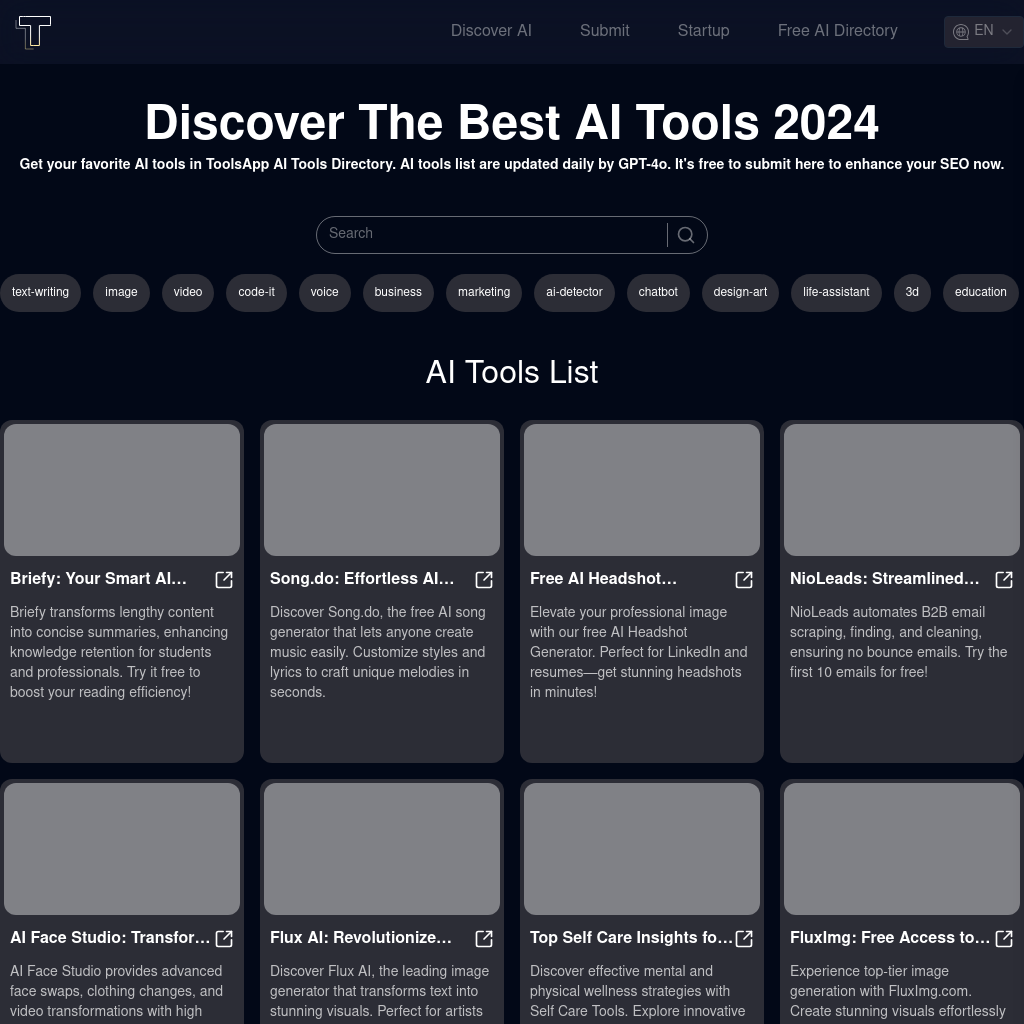Open Free AI Headshot external link icon
This screenshot has height=1024, width=1024.
pos(744,580)
